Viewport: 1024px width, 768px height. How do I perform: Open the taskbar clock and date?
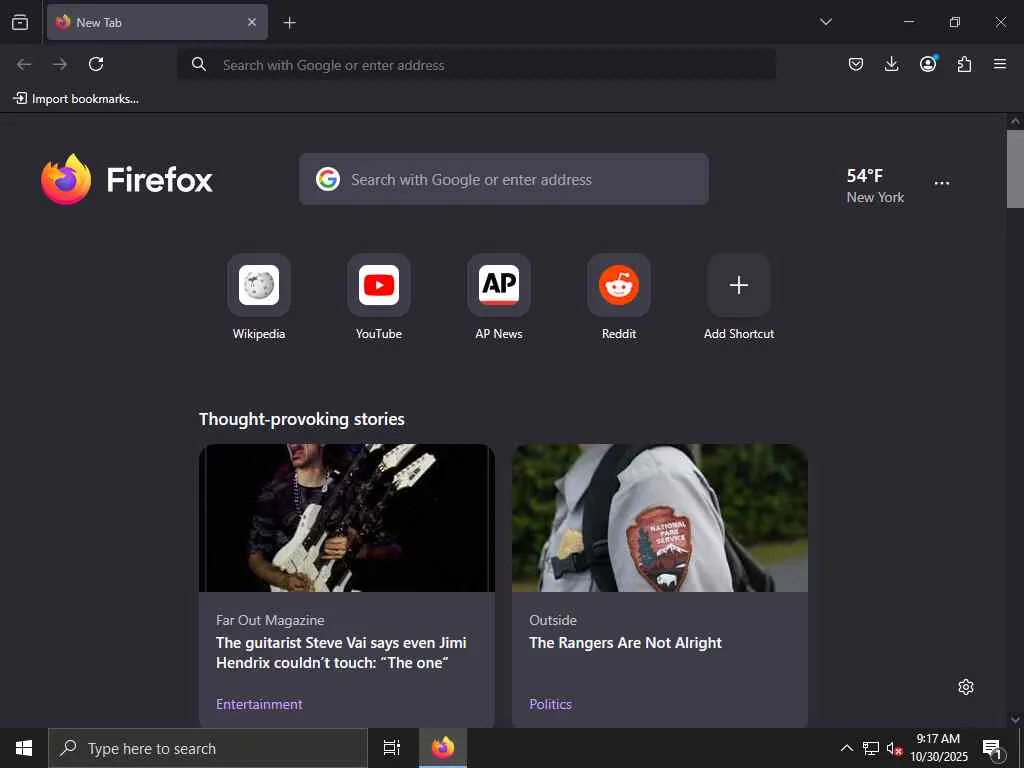(x=938, y=748)
